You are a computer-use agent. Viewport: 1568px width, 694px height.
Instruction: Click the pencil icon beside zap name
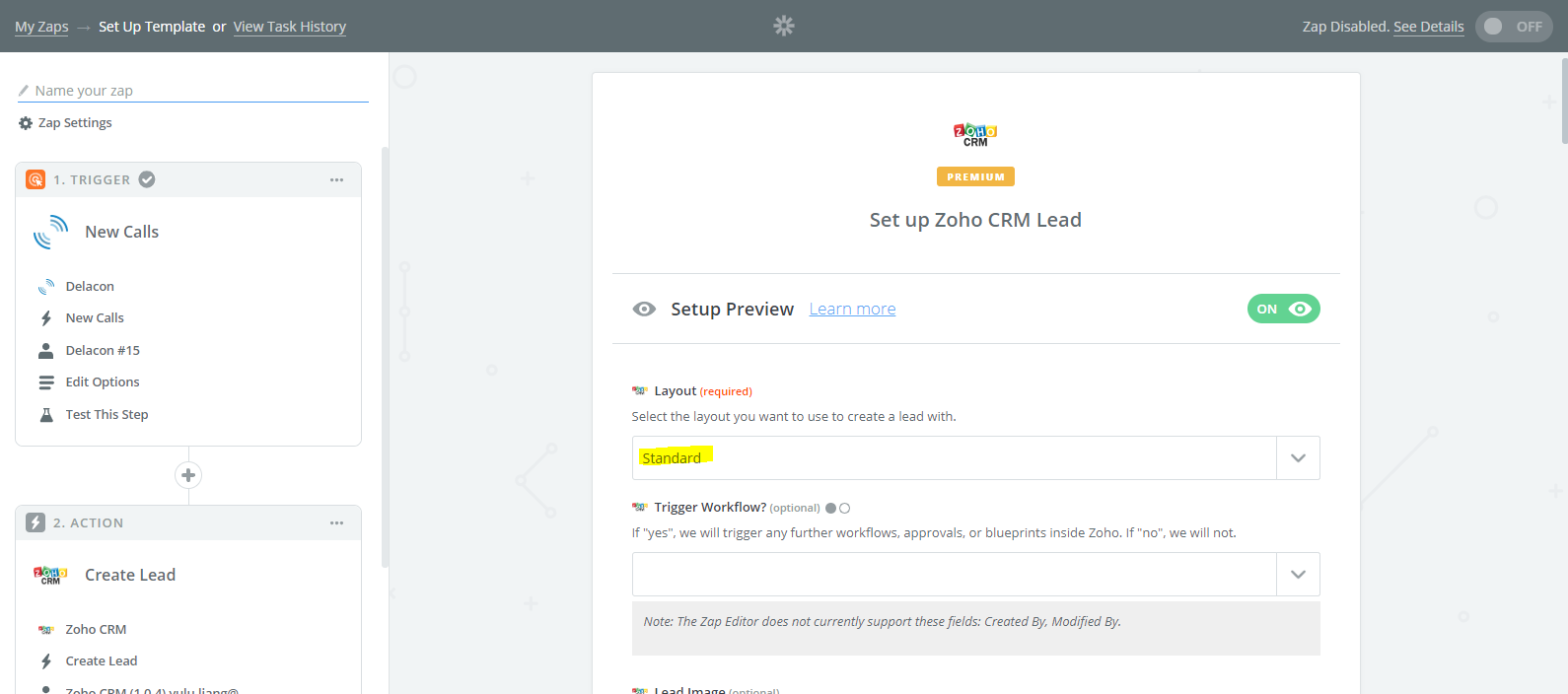click(24, 91)
